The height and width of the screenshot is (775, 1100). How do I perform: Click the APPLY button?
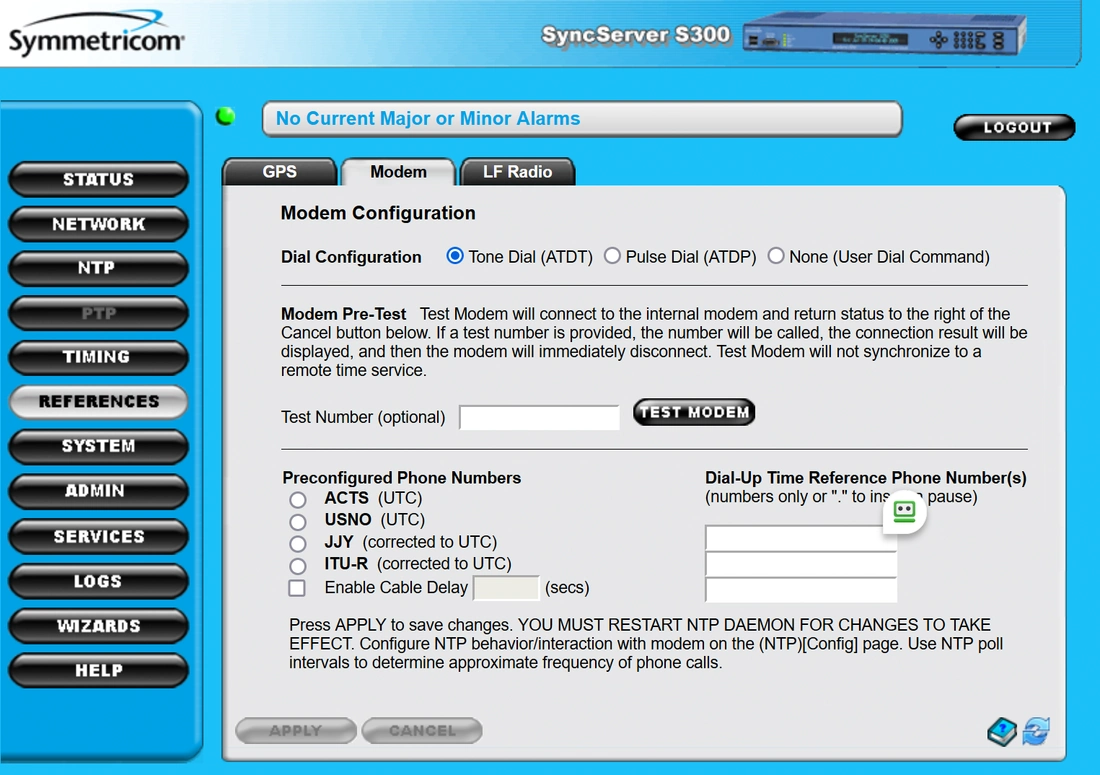(x=295, y=731)
